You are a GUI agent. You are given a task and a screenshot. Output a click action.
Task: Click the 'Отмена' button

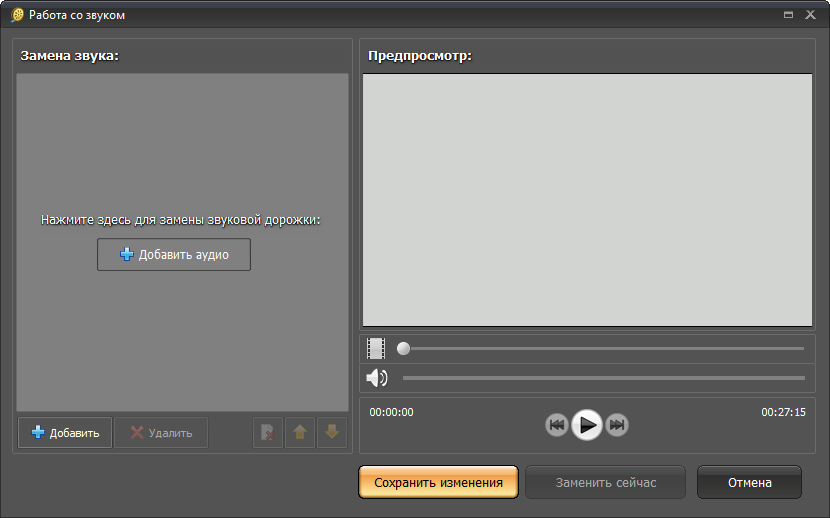pos(750,483)
